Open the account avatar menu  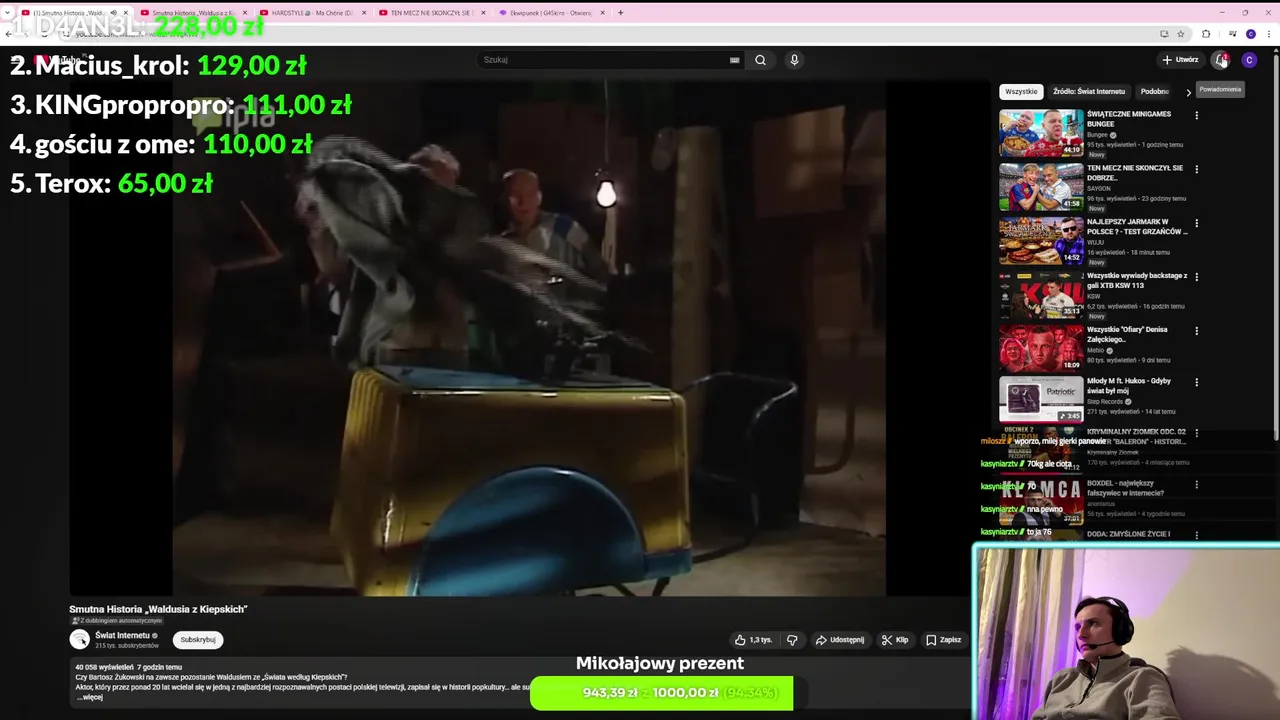coord(1249,60)
